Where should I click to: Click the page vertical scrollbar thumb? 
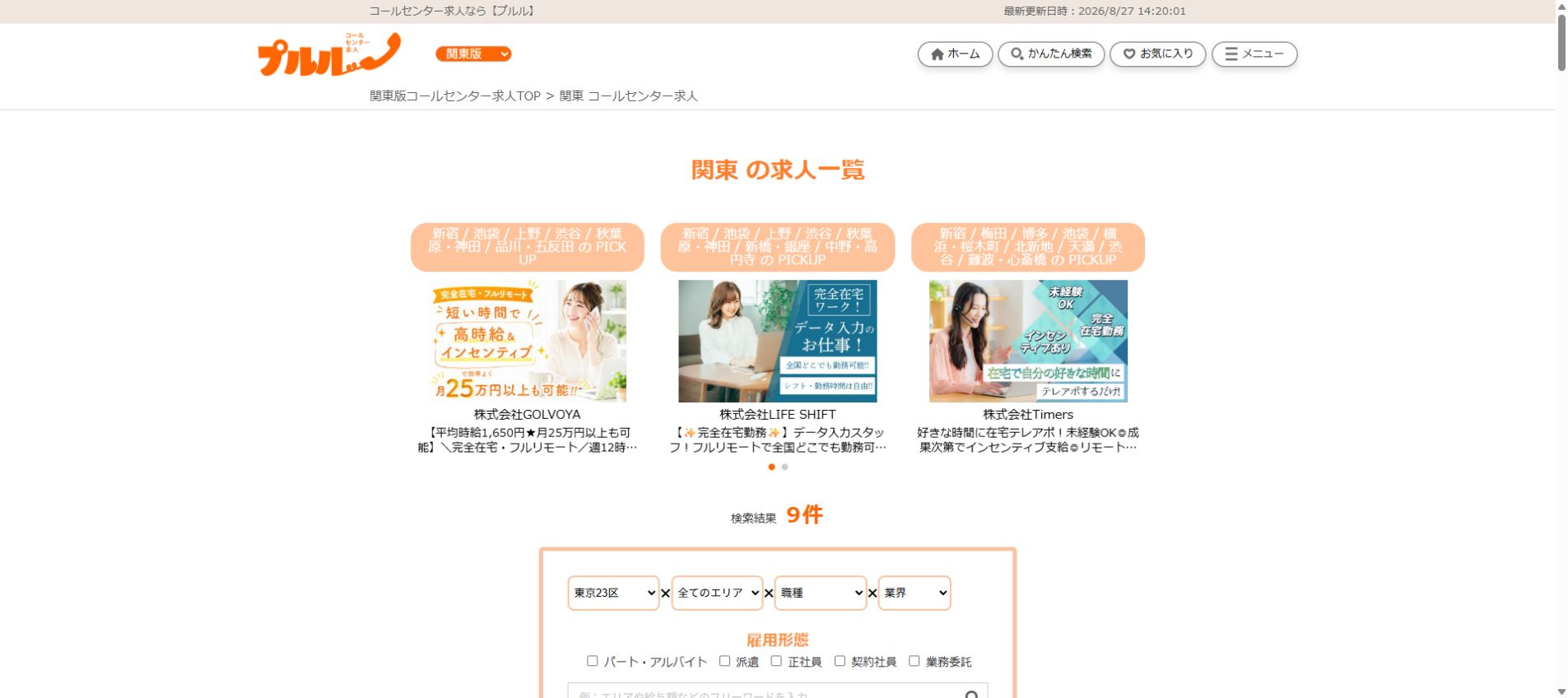(1561, 41)
